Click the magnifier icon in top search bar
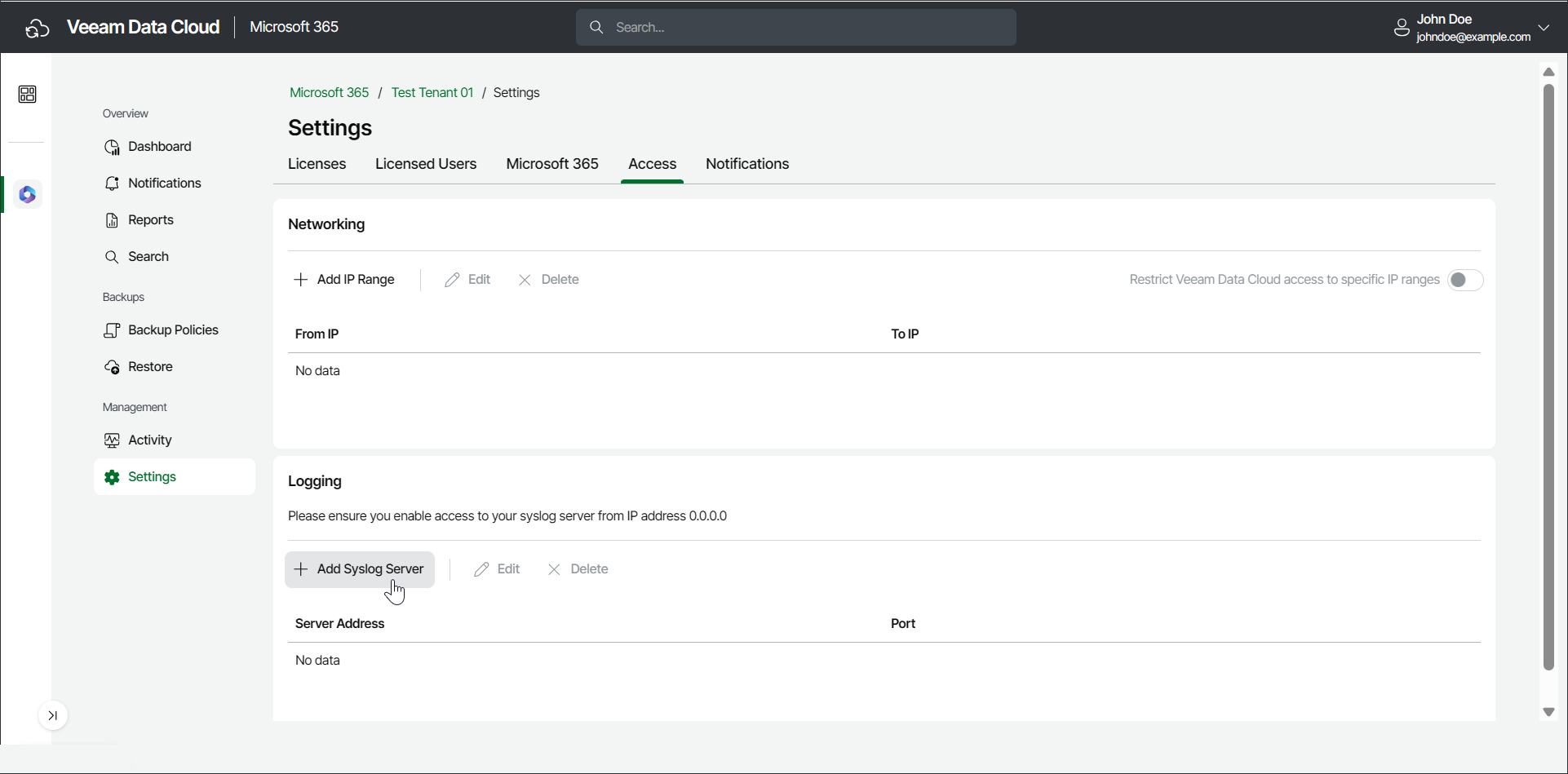The image size is (1568, 774). point(596,28)
